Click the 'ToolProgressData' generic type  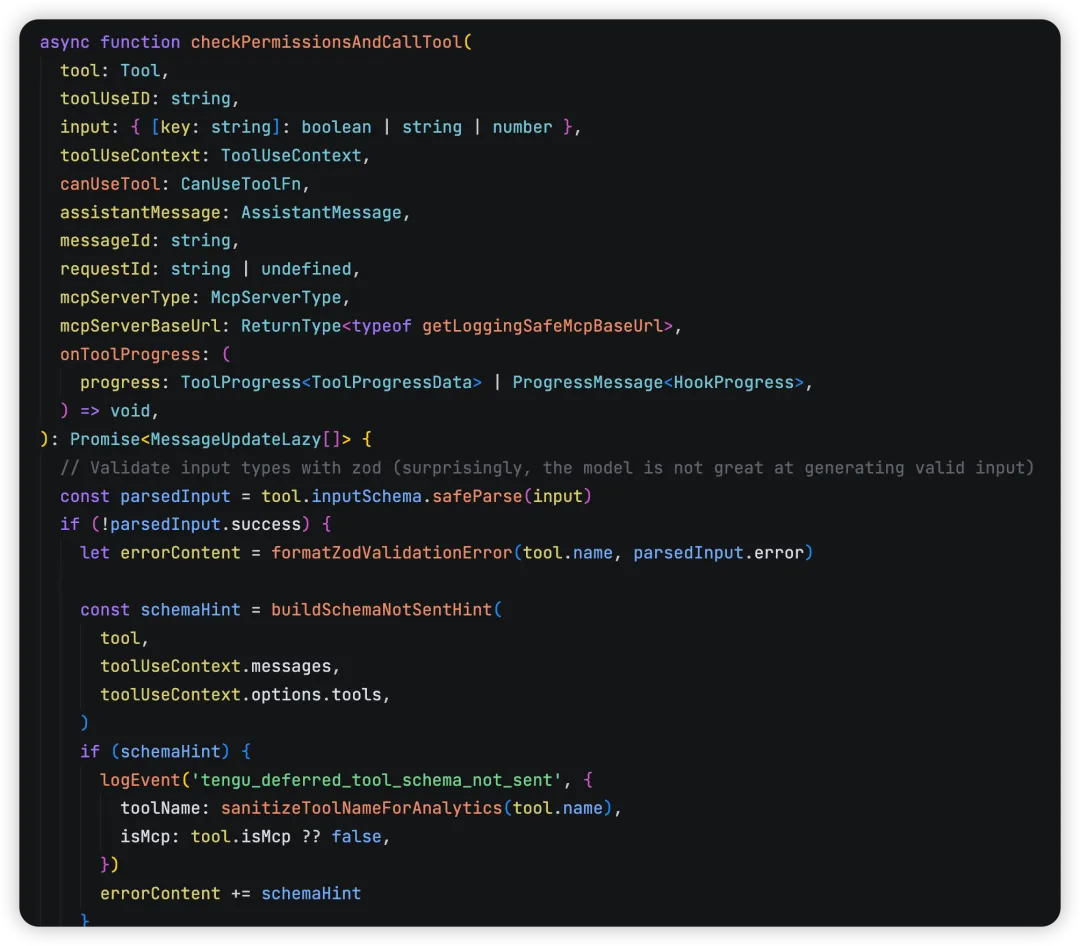coord(391,382)
